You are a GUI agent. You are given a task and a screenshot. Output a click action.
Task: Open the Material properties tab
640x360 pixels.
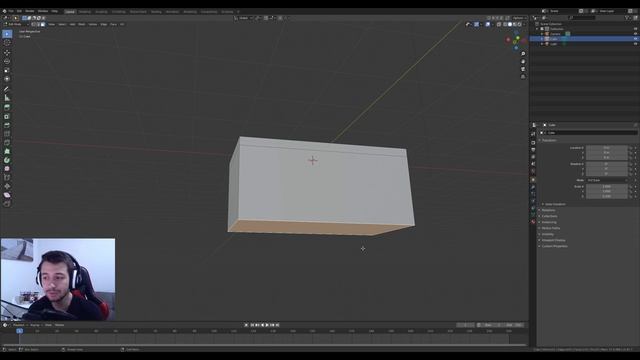[533, 222]
